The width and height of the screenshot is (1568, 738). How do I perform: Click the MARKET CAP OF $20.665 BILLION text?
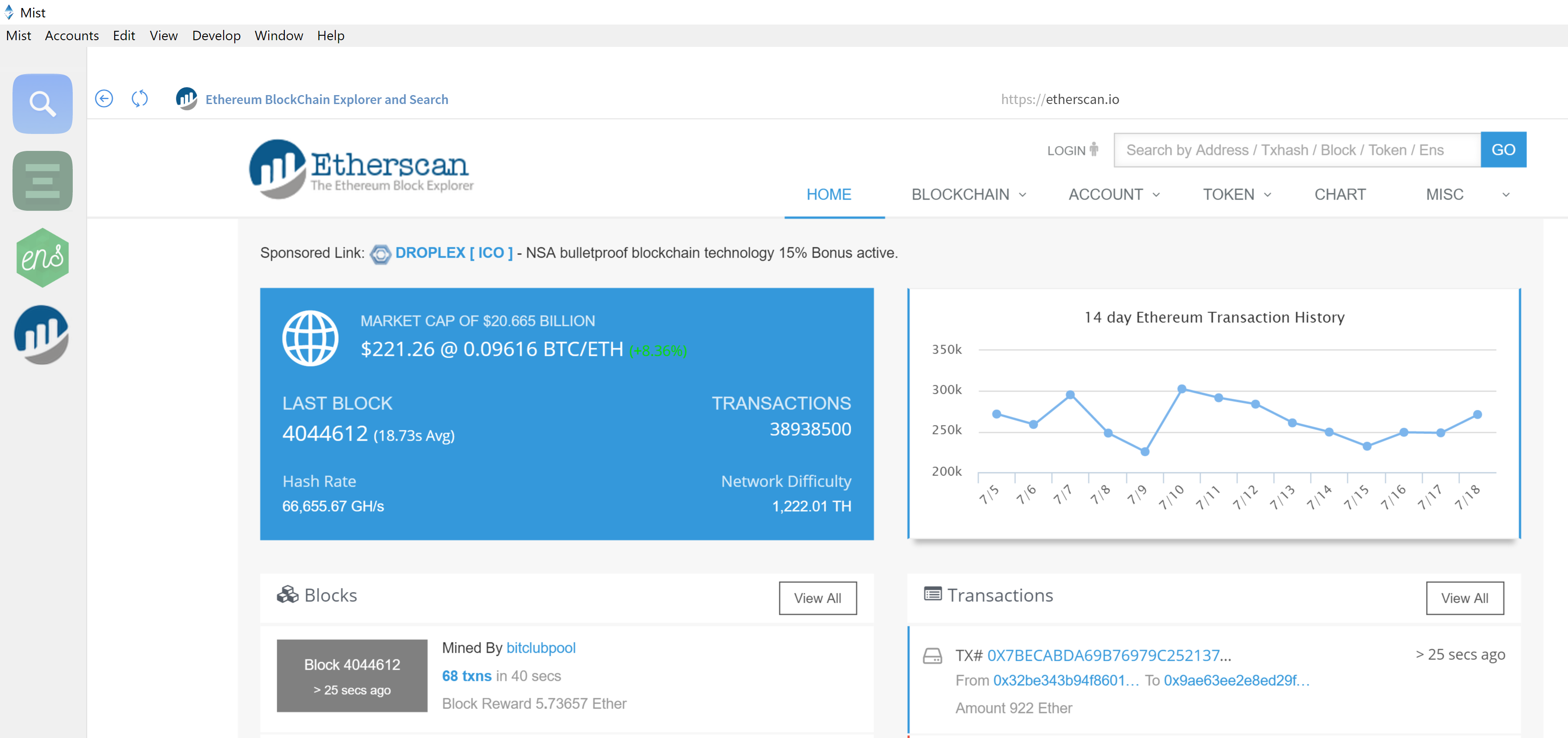[x=477, y=321]
